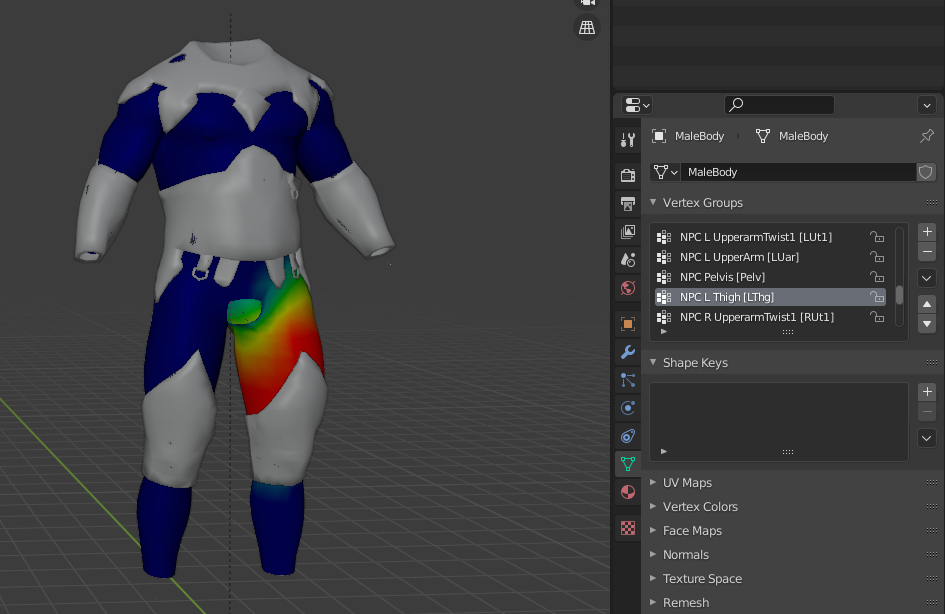
Task: Click the MaleBody mesh name field
Action: tap(798, 172)
